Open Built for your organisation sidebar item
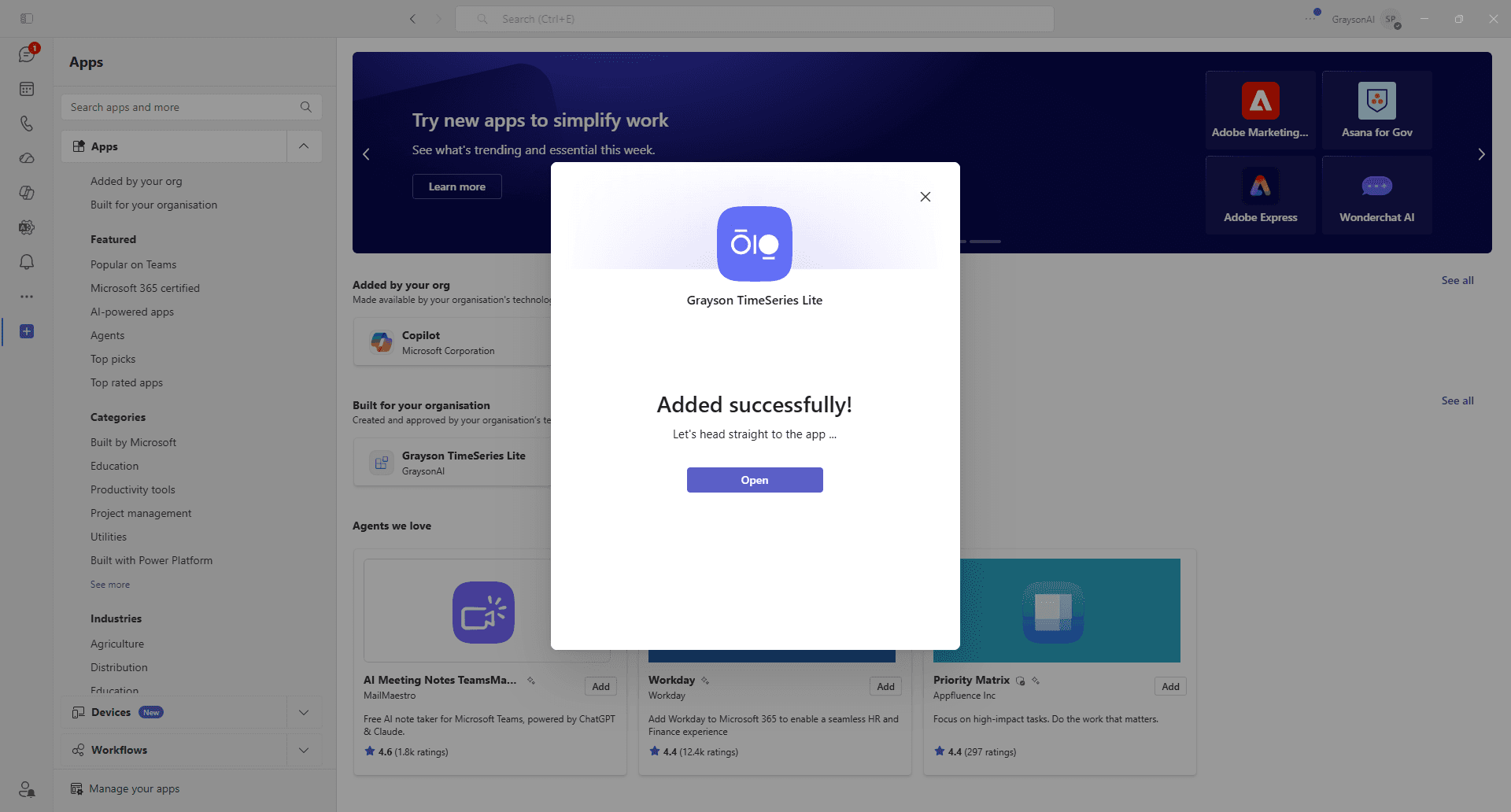1511x812 pixels. tap(153, 205)
